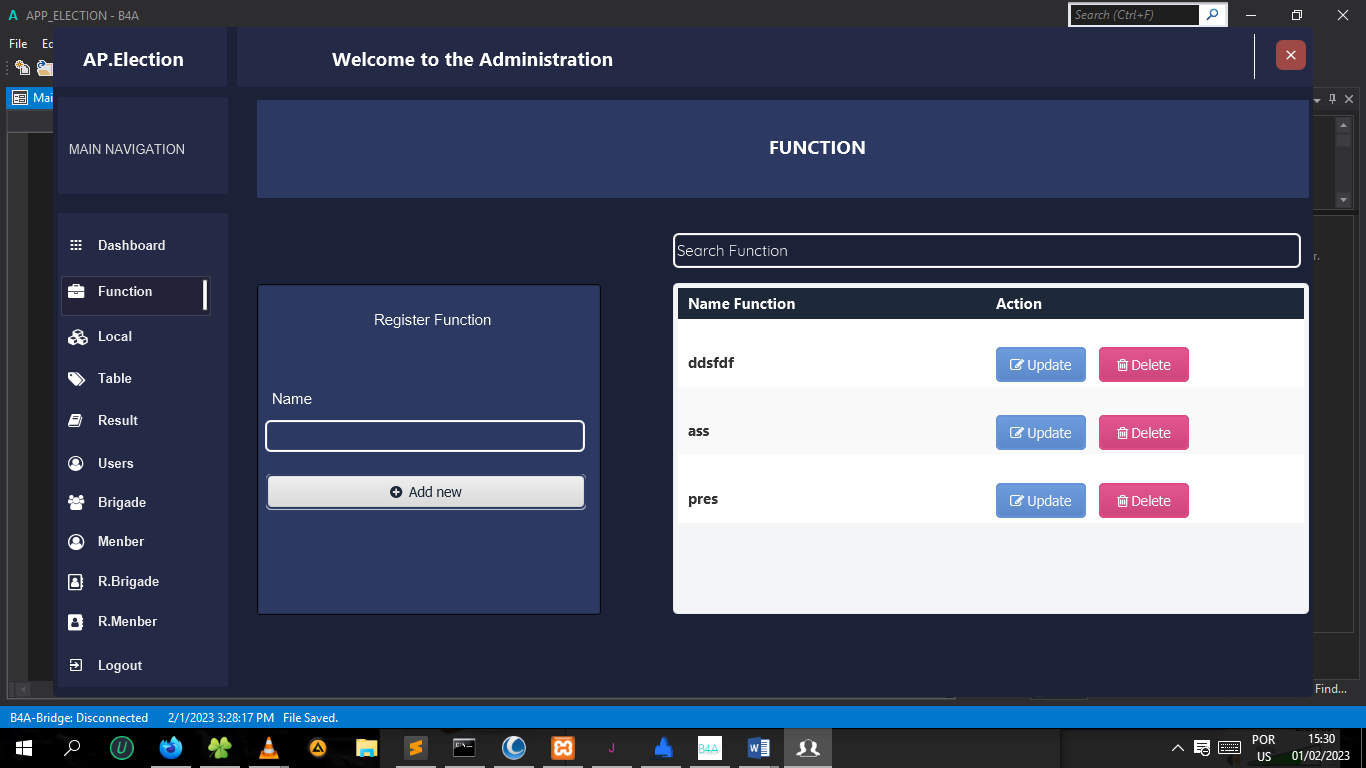Open File Explorer from the taskbar
Viewport: 1366px width, 768px height.
(366, 747)
